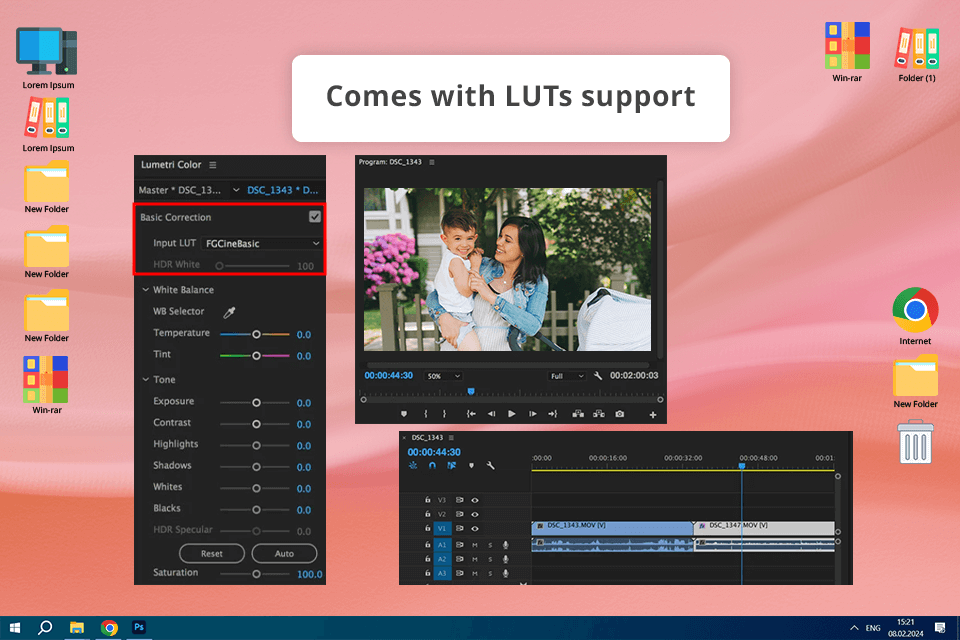The width and height of the screenshot is (960, 640).
Task: Pick white balance with the WB Selector eyedropper
Action: [230, 312]
